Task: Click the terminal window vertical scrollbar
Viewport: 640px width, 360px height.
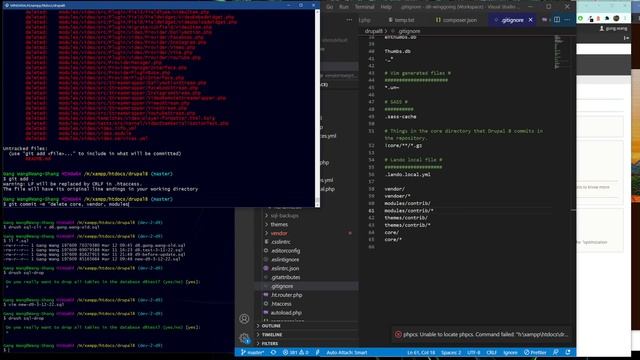Action: (x=317, y=108)
